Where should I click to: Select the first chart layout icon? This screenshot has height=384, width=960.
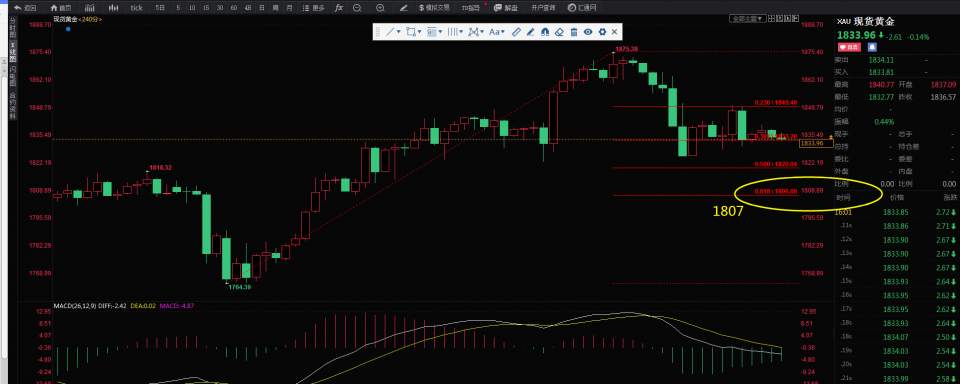click(772, 19)
